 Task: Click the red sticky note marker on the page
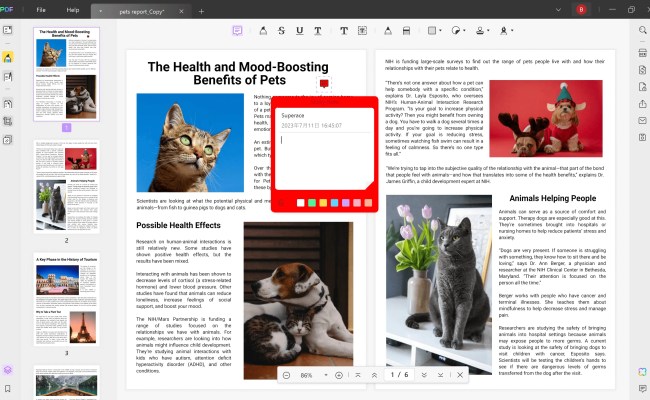click(324, 84)
